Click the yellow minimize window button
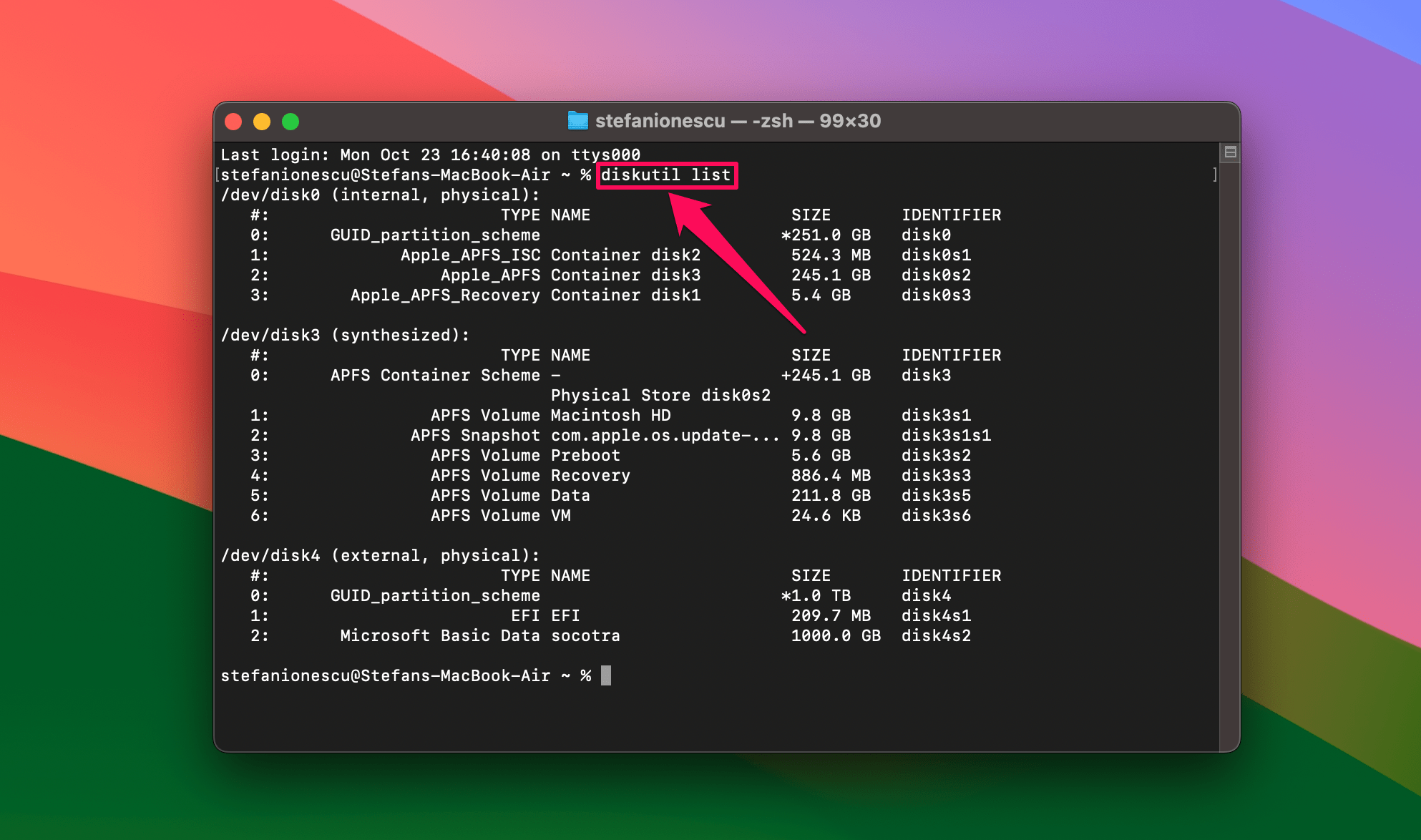 [x=262, y=122]
